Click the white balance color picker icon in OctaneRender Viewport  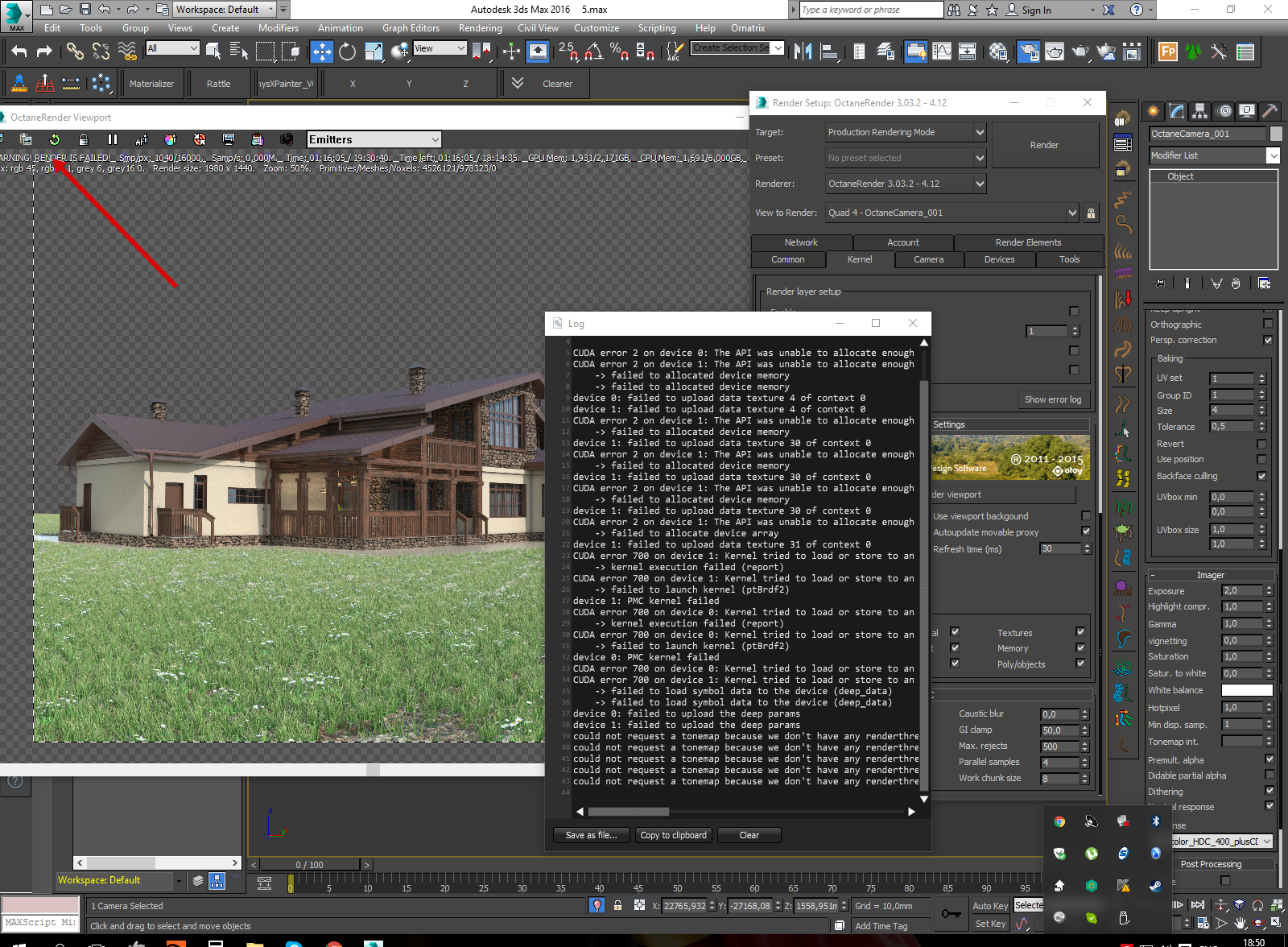pyautogui.click(x=171, y=139)
